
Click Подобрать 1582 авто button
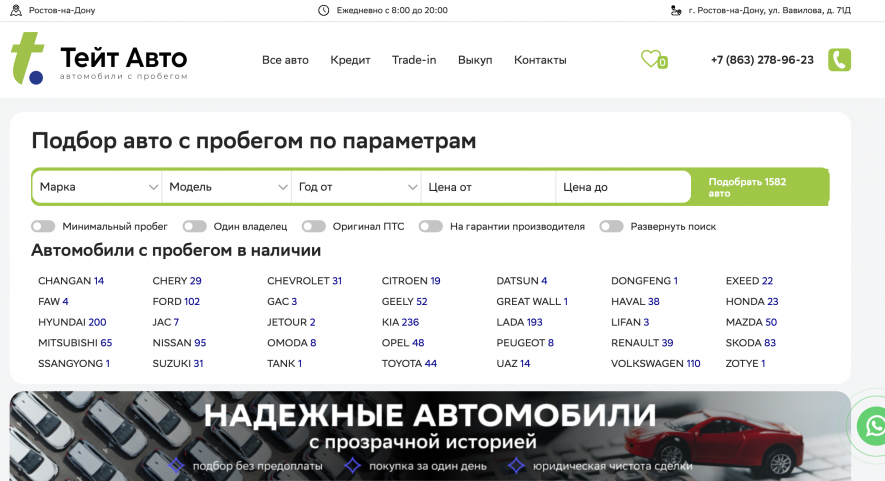[x=760, y=187]
